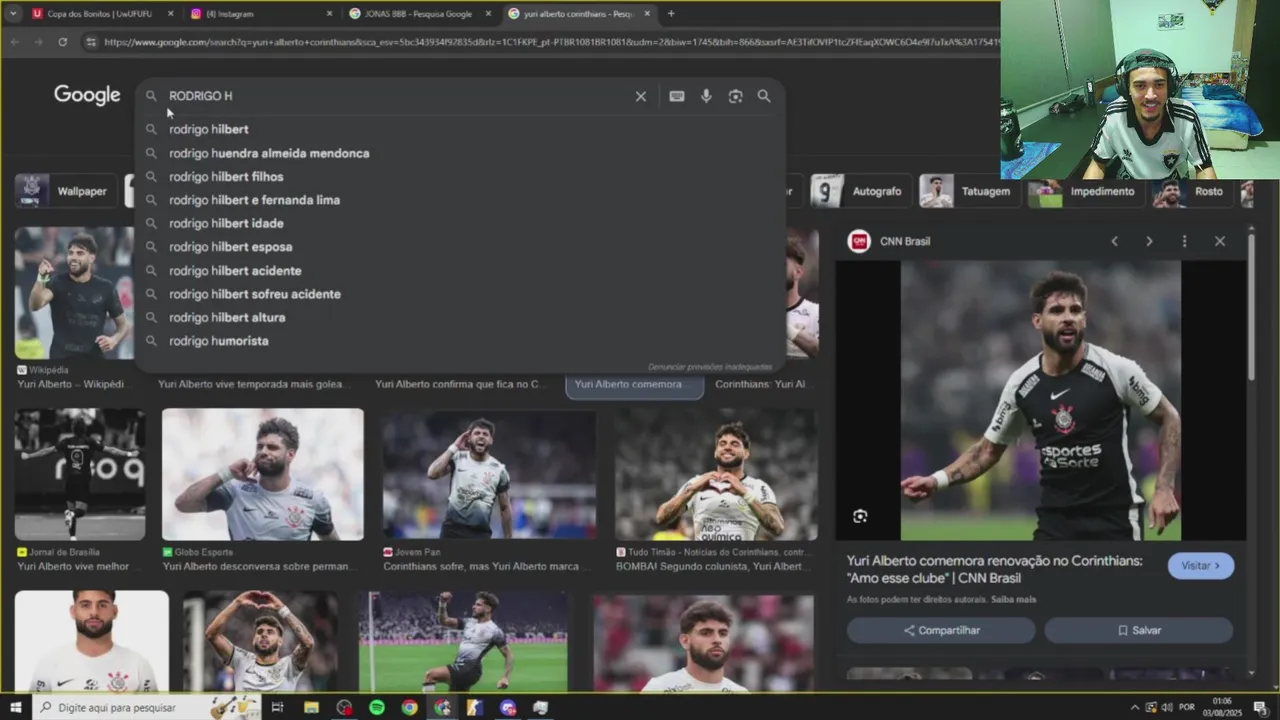1280x720 pixels.
Task: Open the tab search dropdown arrow
Action: [x=13, y=13]
